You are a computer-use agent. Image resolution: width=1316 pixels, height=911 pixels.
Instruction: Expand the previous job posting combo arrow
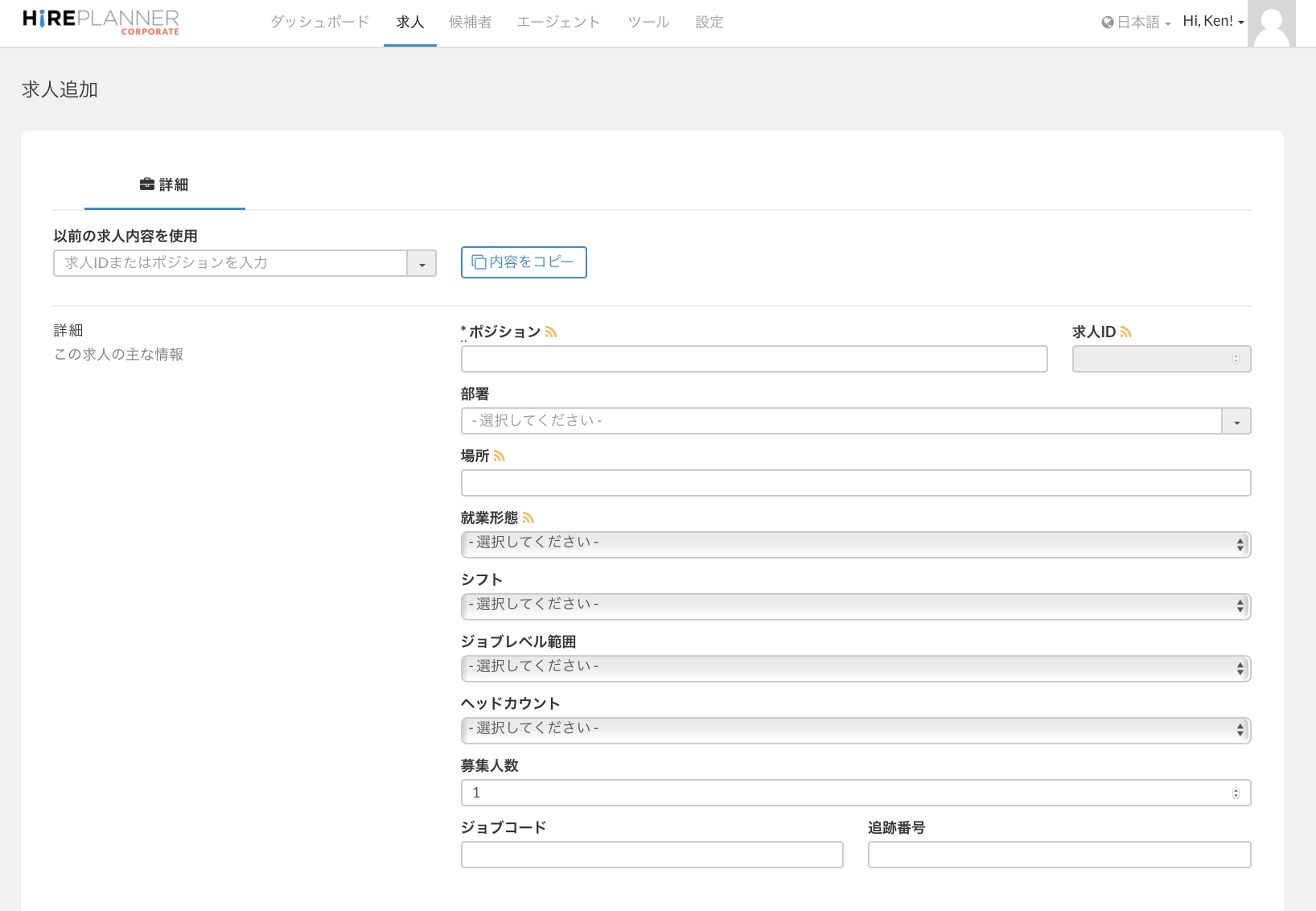(422, 264)
